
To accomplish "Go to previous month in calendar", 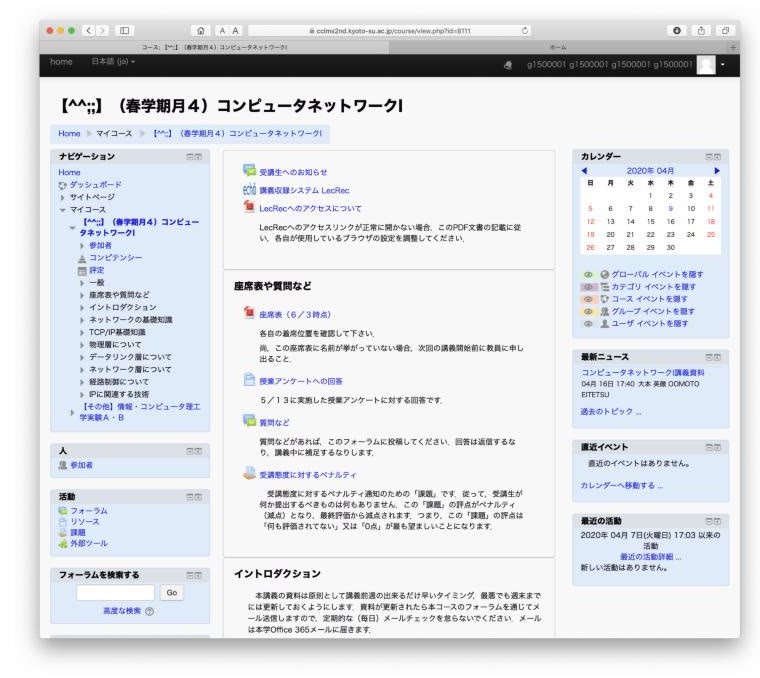I will [x=584, y=171].
